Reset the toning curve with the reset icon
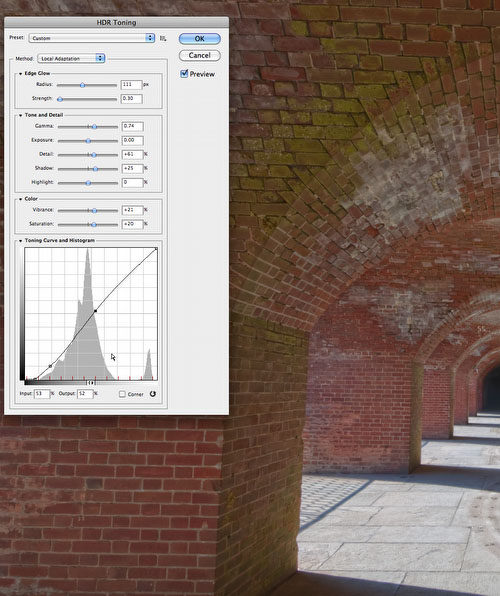Screen dimensions: 500x596 pyautogui.click(x=153, y=394)
